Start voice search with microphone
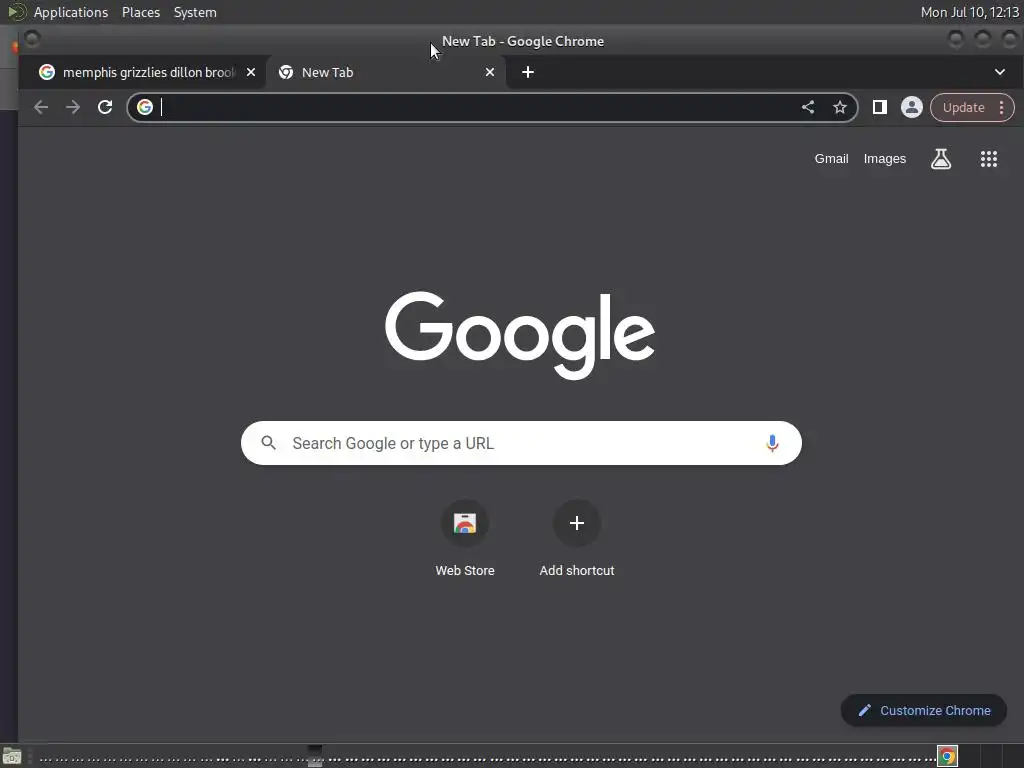 click(772, 443)
